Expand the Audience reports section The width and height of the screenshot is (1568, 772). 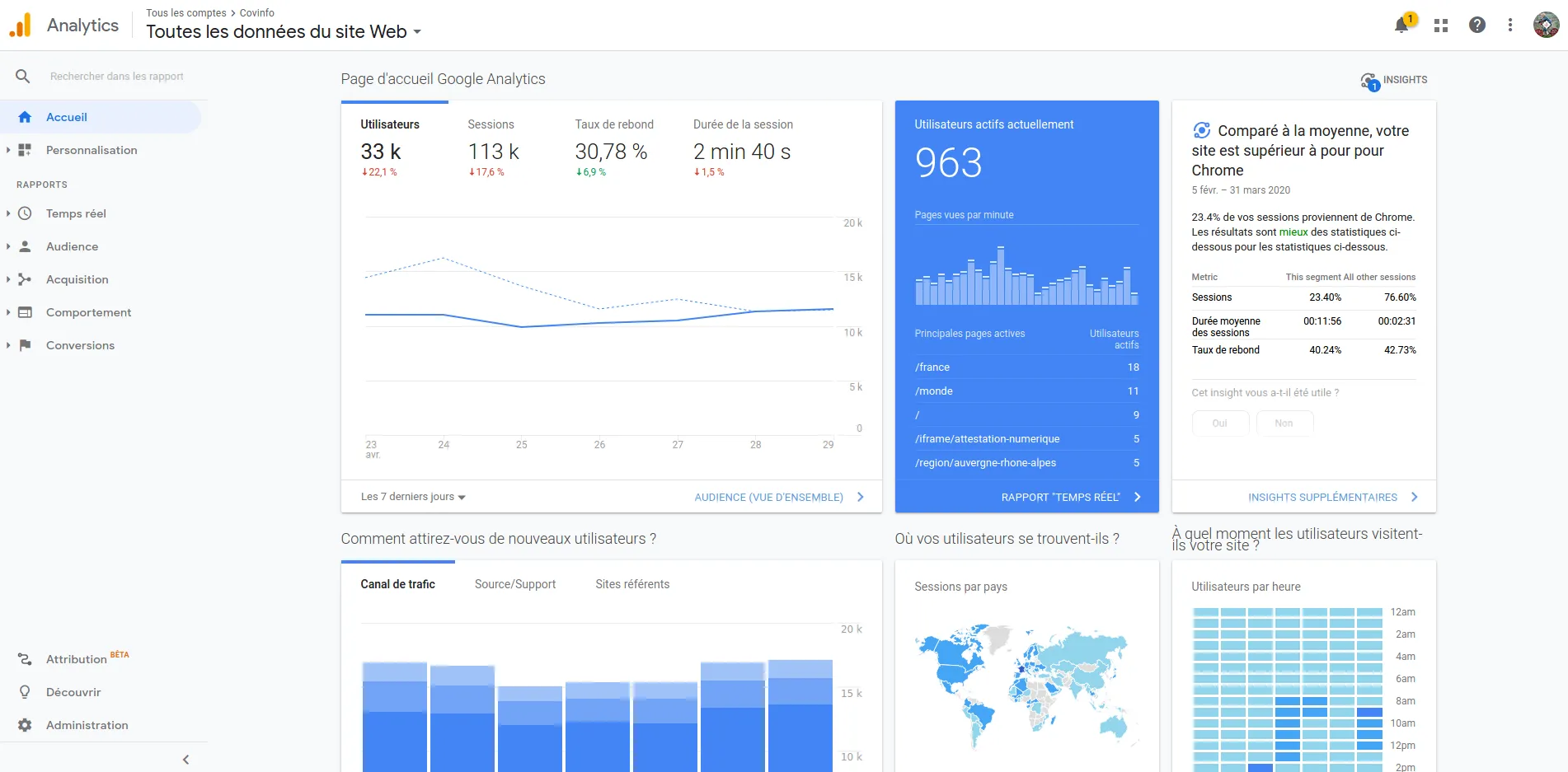coord(72,246)
